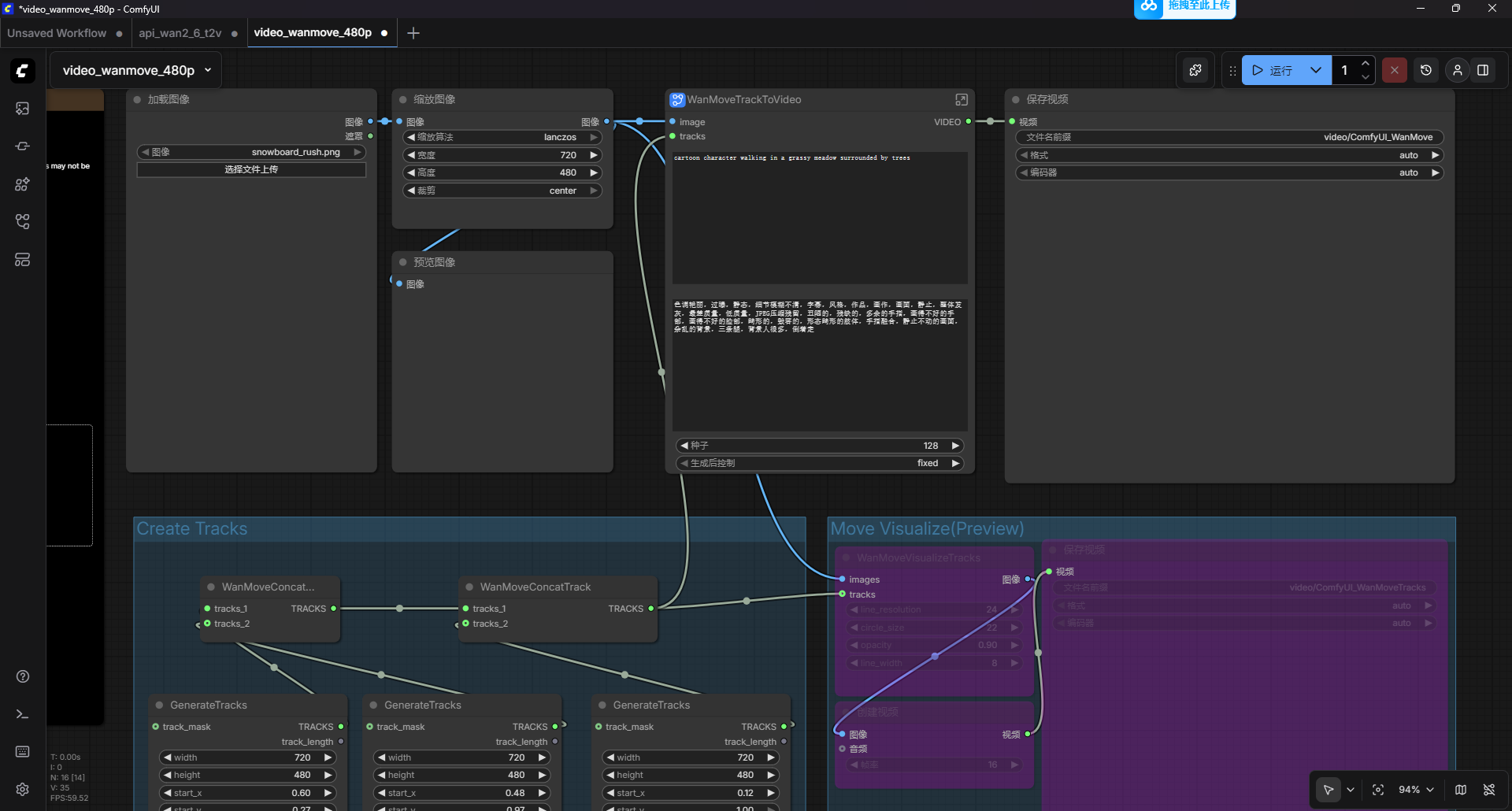This screenshot has height=811, width=1512.
Task: Toggle the minimap icon
Action: pos(1461,790)
